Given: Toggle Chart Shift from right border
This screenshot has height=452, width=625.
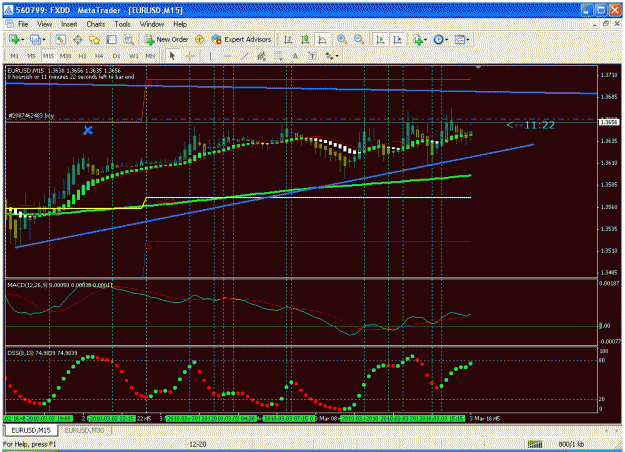Looking at the screenshot, I should pyautogui.click(x=397, y=39).
